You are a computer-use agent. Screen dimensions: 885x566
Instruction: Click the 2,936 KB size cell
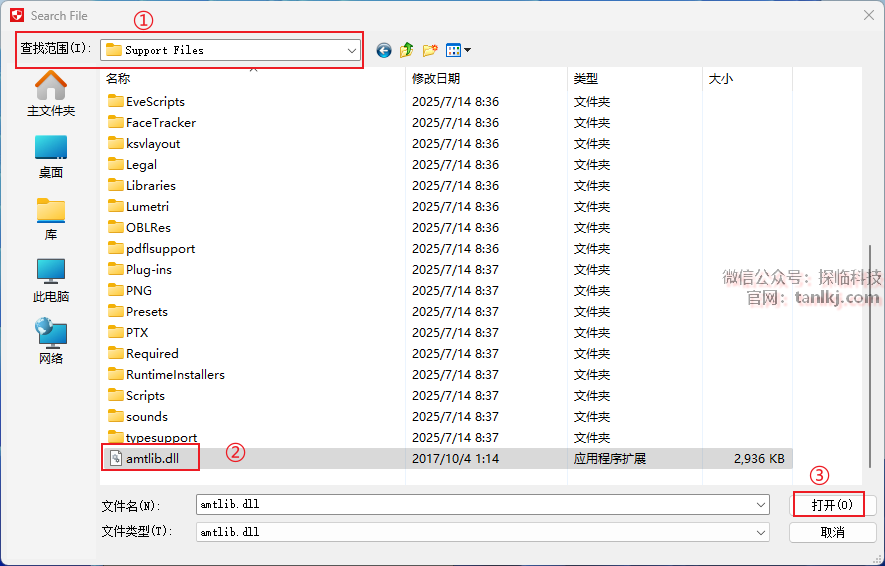[x=759, y=459]
